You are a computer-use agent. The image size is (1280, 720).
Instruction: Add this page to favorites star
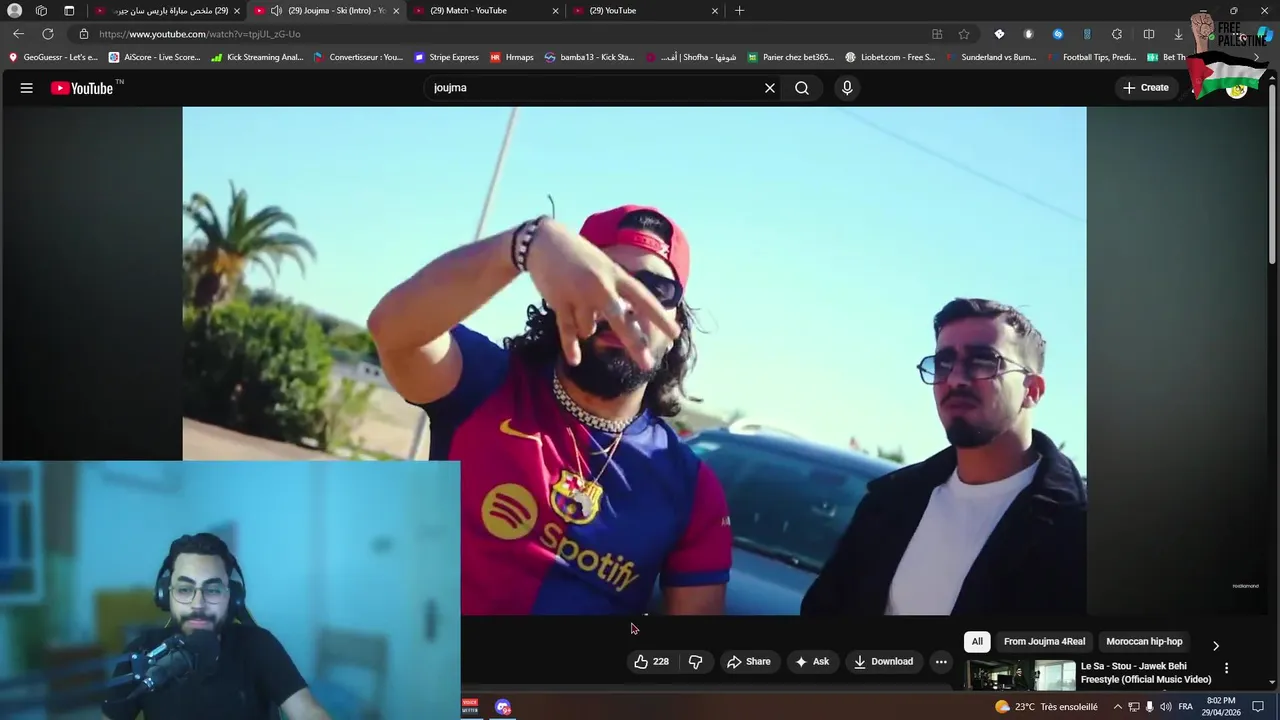(x=964, y=34)
